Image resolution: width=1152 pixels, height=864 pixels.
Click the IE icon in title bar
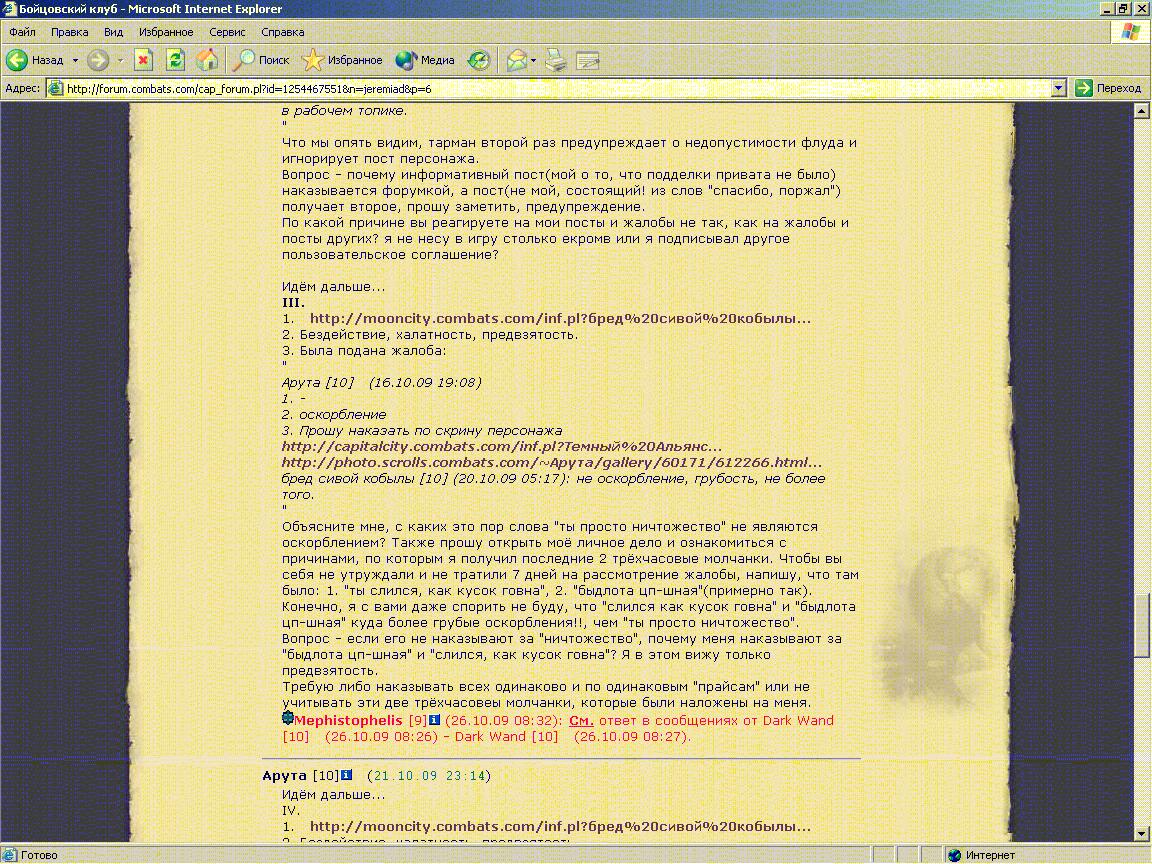pyautogui.click(x=10, y=9)
